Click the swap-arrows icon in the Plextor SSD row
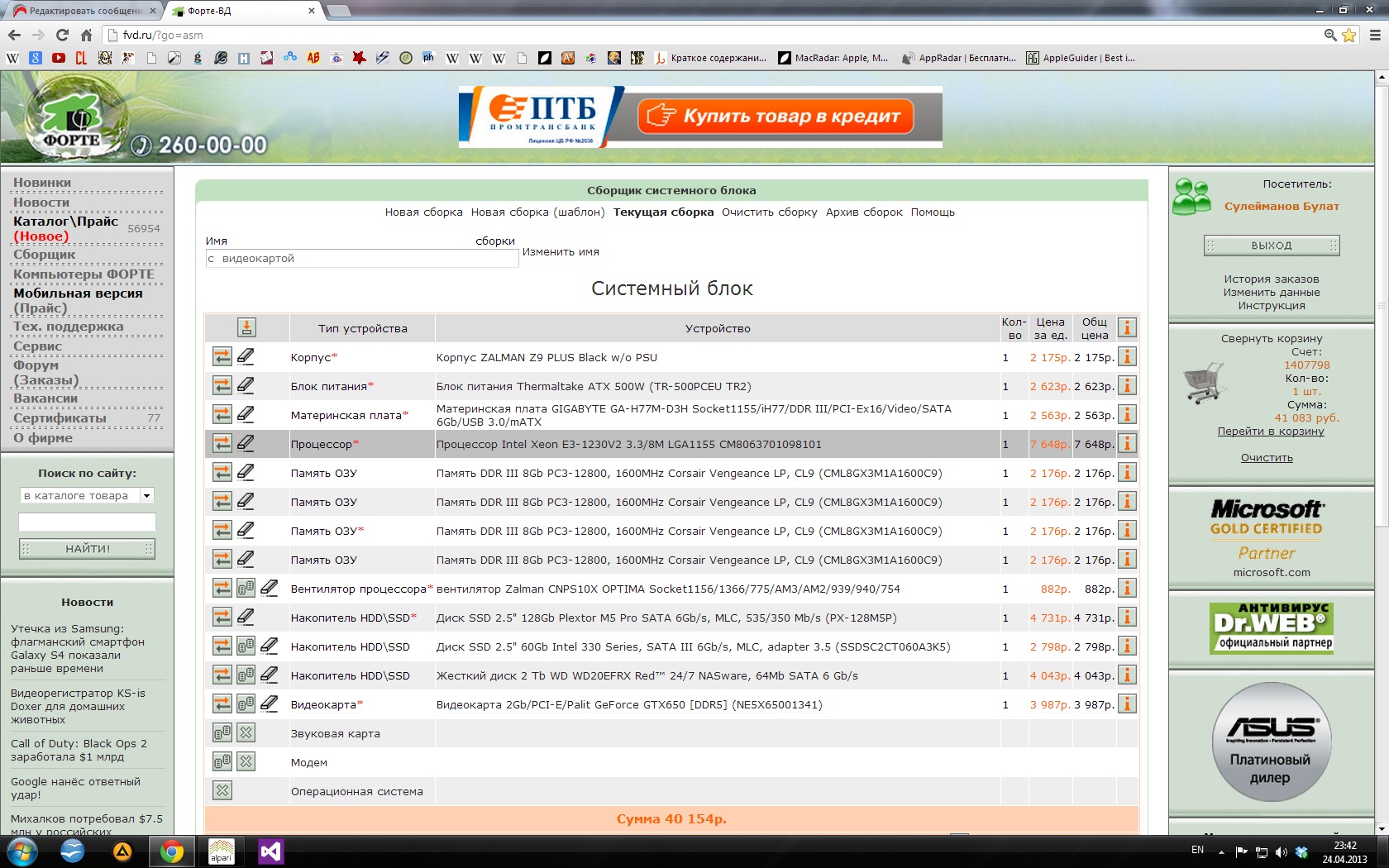Image resolution: width=1389 pixels, height=868 pixels. pyautogui.click(x=222, y=617)
